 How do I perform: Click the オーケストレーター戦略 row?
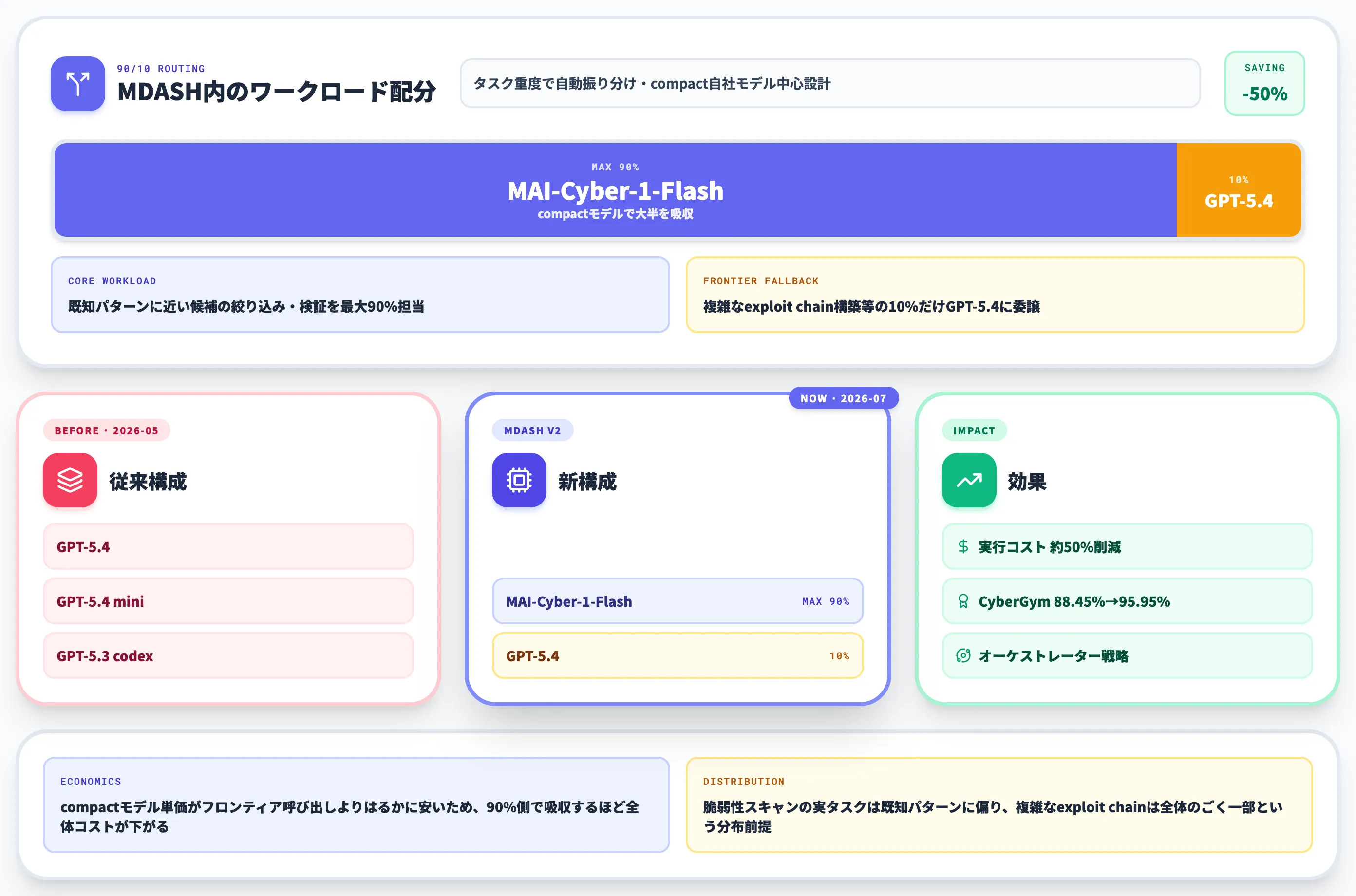(x=1127, y=655)
